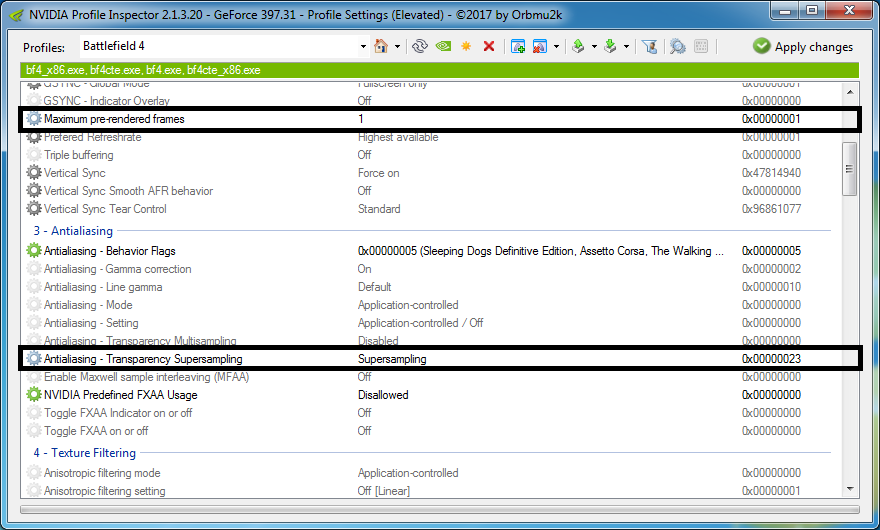Select the Maximum pre-rendered frames setting name
Screen dimensions: 880x530
pyautogui.click(x=114, y=119)
